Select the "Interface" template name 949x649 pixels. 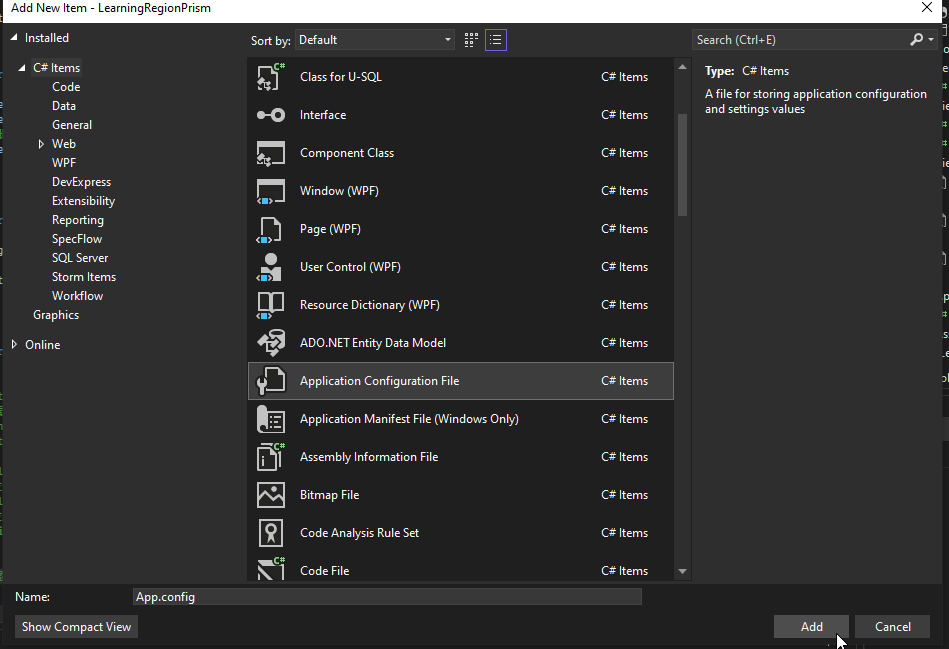tap(323, 115)
